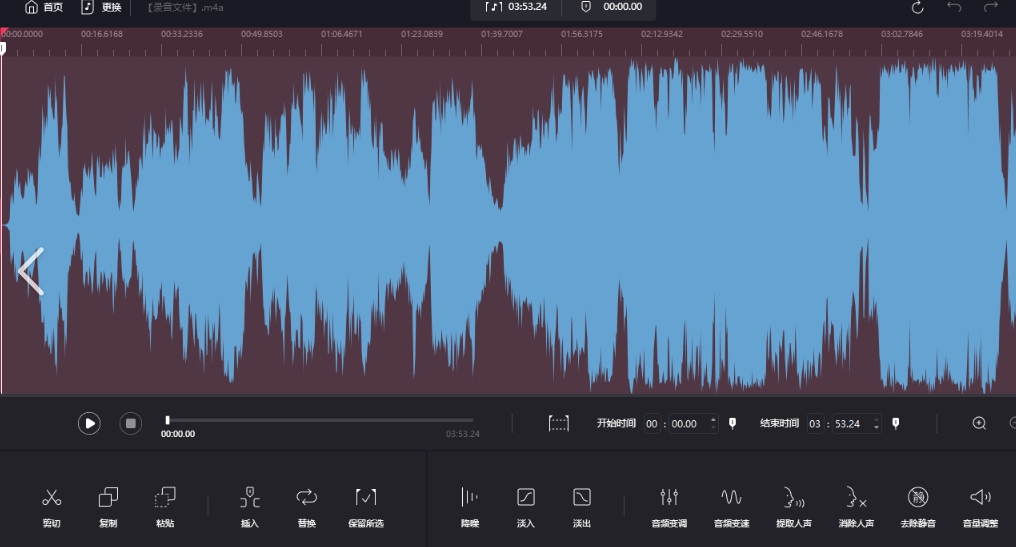Click the 剪切 (cut) scissors tool

(51, 506)
